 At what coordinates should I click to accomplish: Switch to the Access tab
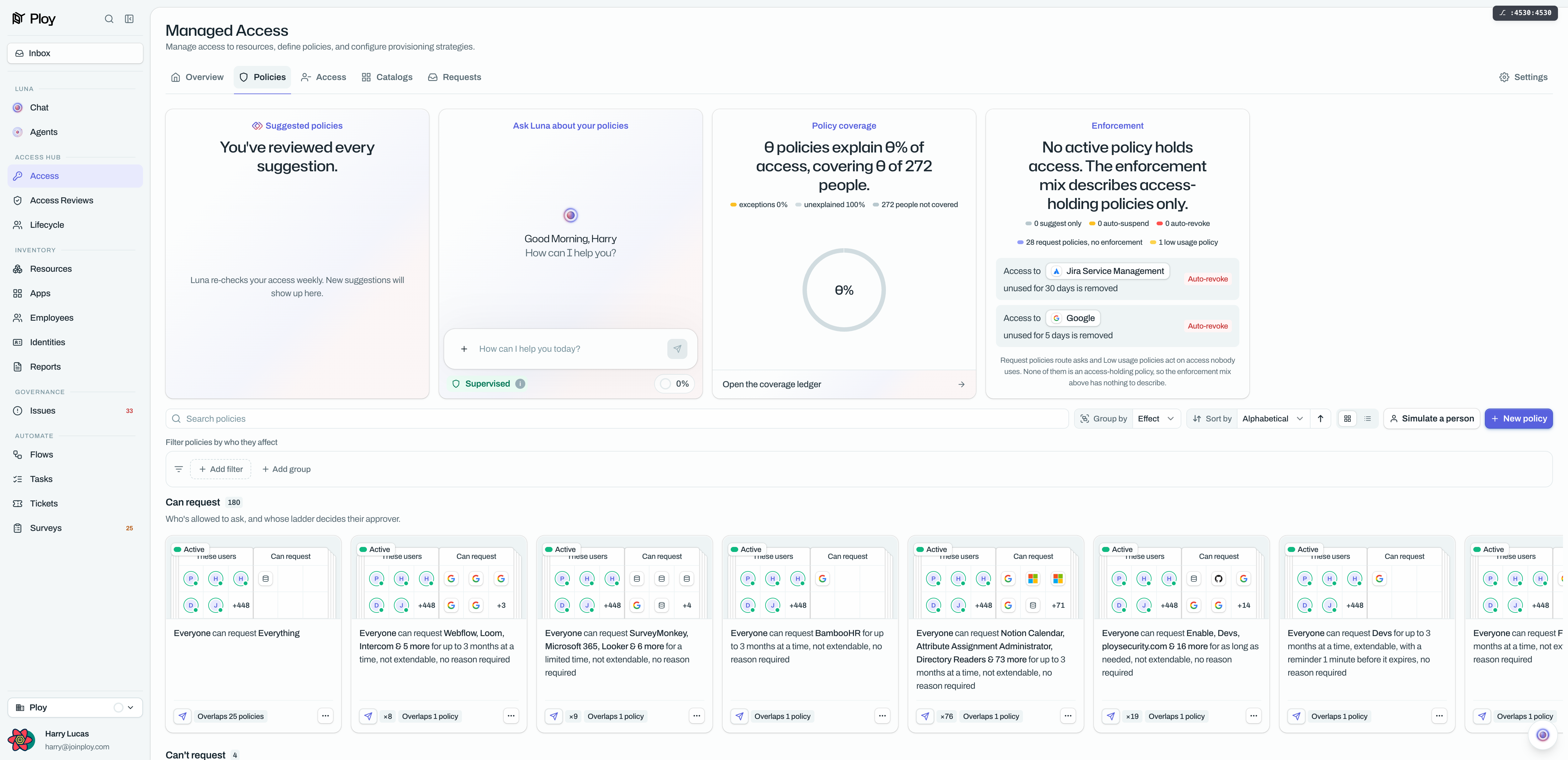click(x=323, y=77)
